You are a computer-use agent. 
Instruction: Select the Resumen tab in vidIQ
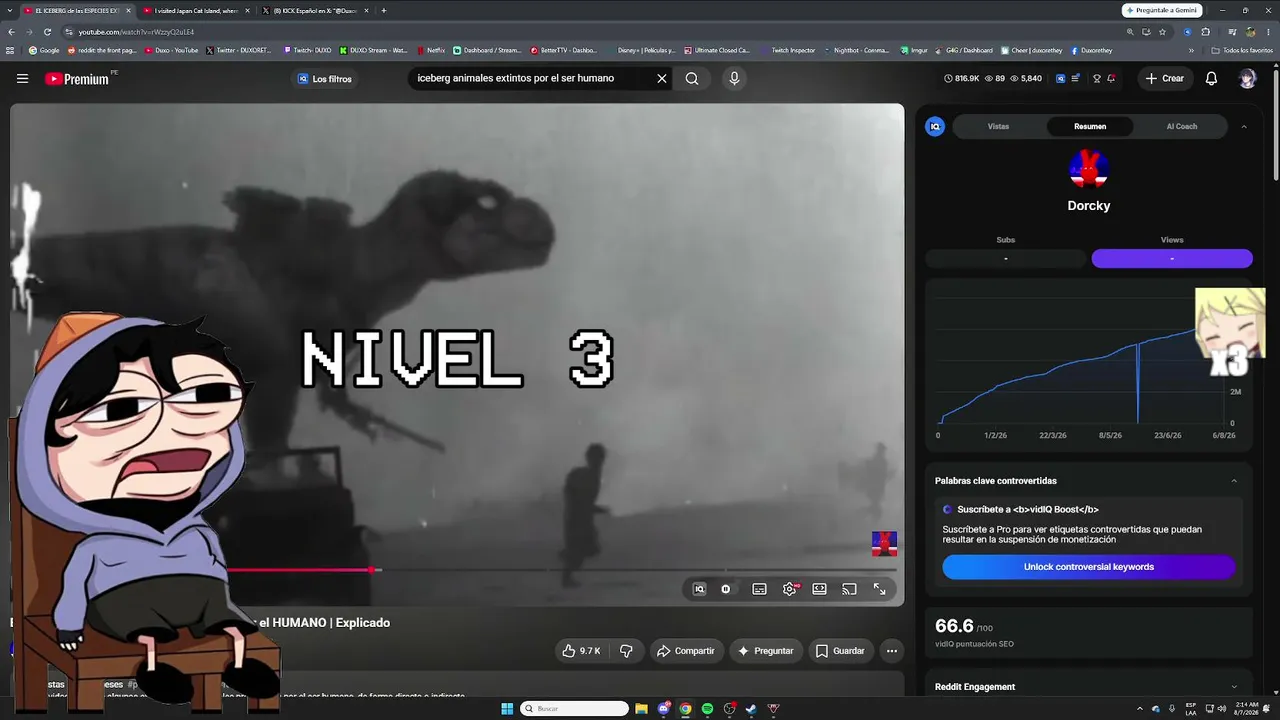1090,127
